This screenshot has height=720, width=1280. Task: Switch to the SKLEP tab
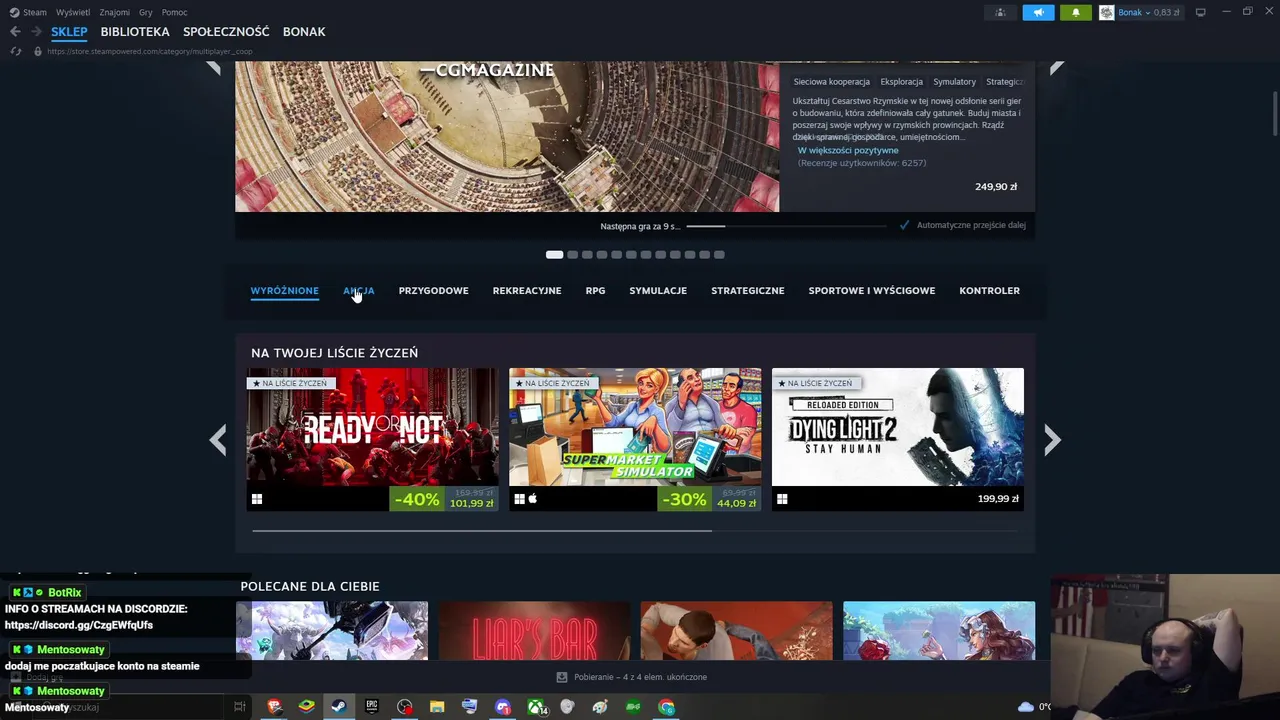(69, 32)
